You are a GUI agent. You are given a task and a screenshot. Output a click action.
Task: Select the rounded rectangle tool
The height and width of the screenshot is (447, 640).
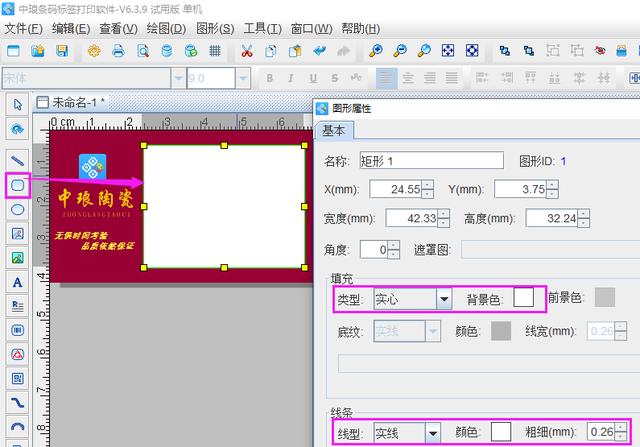click(x=18, y=185)
